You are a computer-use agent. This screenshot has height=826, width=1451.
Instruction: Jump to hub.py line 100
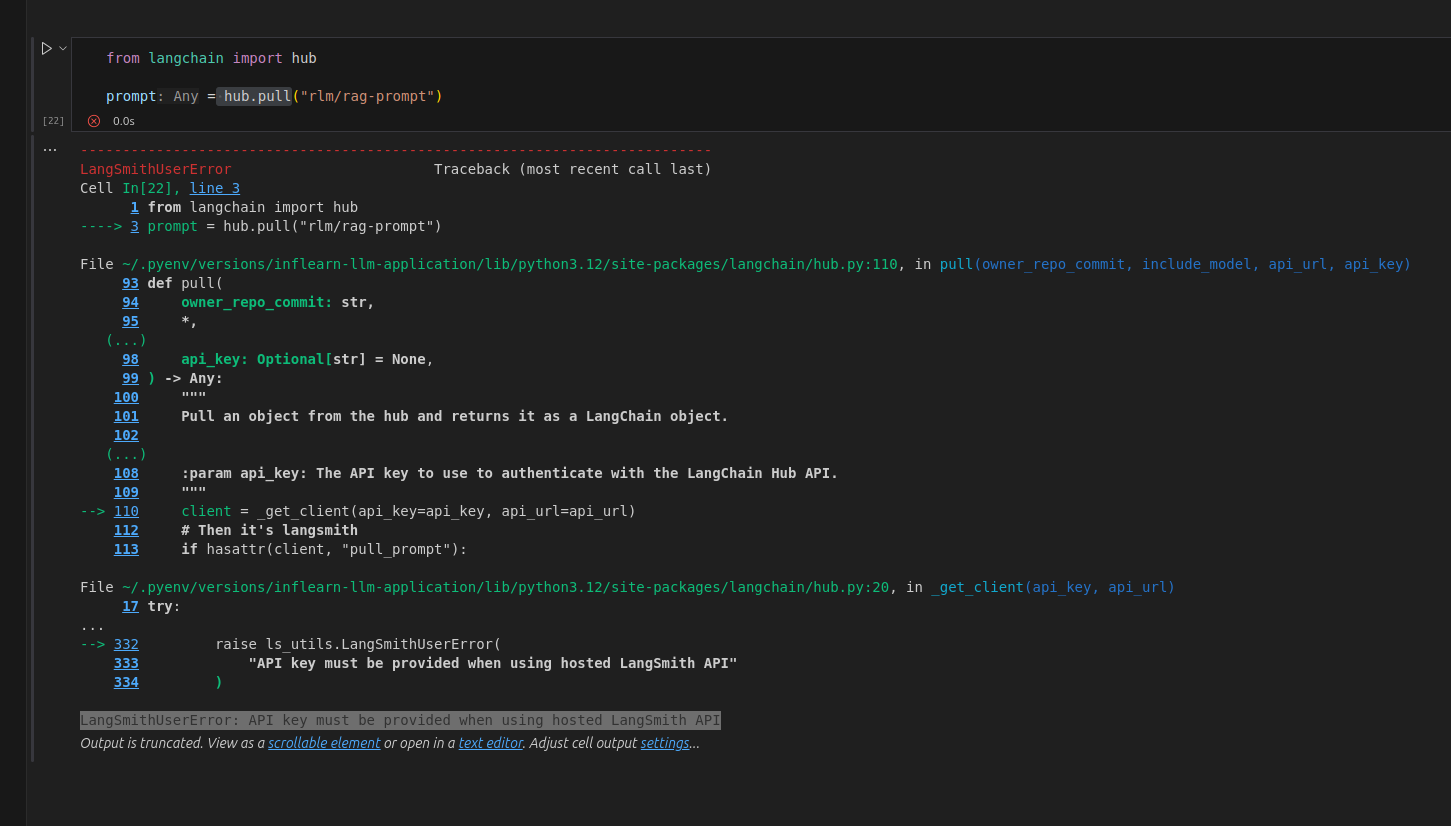[127, 397]
